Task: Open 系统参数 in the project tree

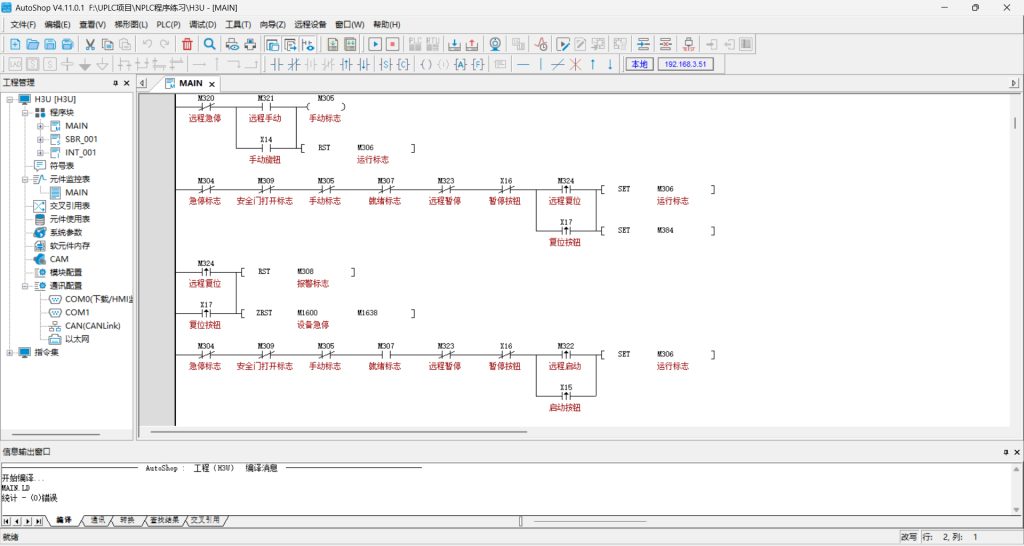Action: coord(67,232)
